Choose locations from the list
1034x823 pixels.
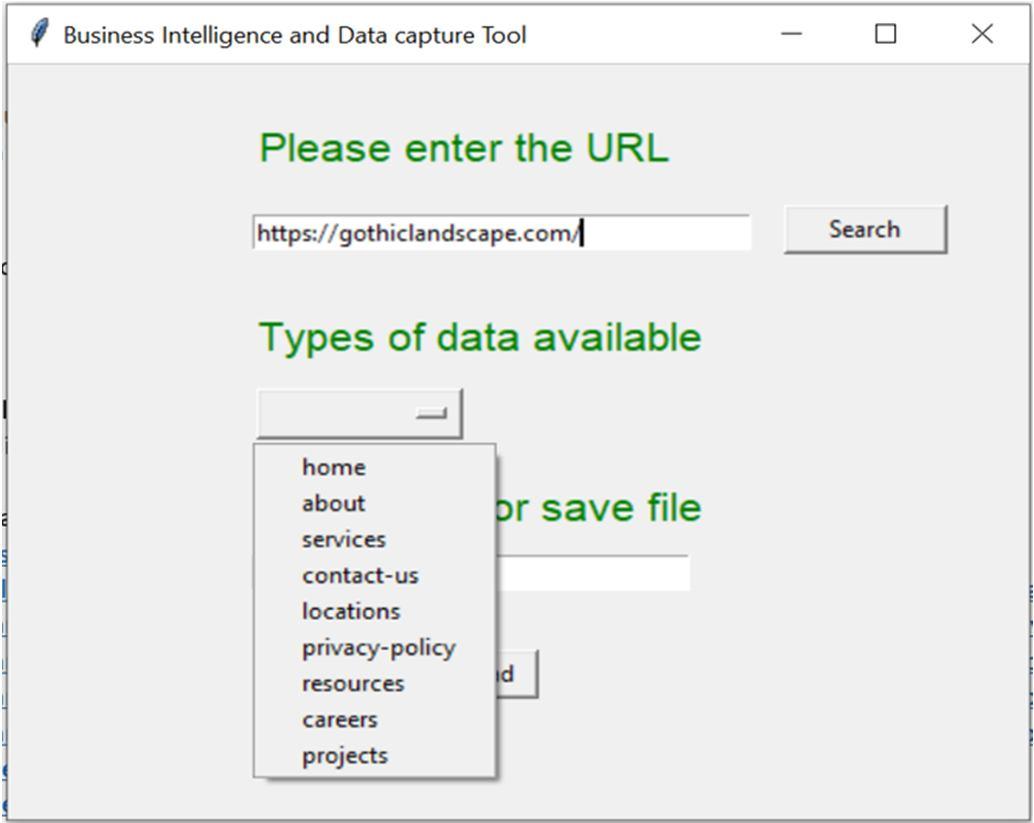pos(350,611)
